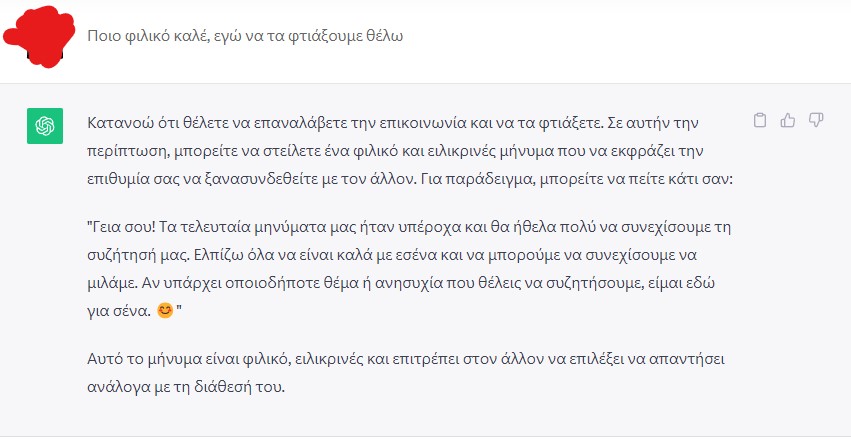Image resolution: width=851 pixels, height=441 pixels.
Task: Click the red scribbled user avatar
Action: click(39, 36)
